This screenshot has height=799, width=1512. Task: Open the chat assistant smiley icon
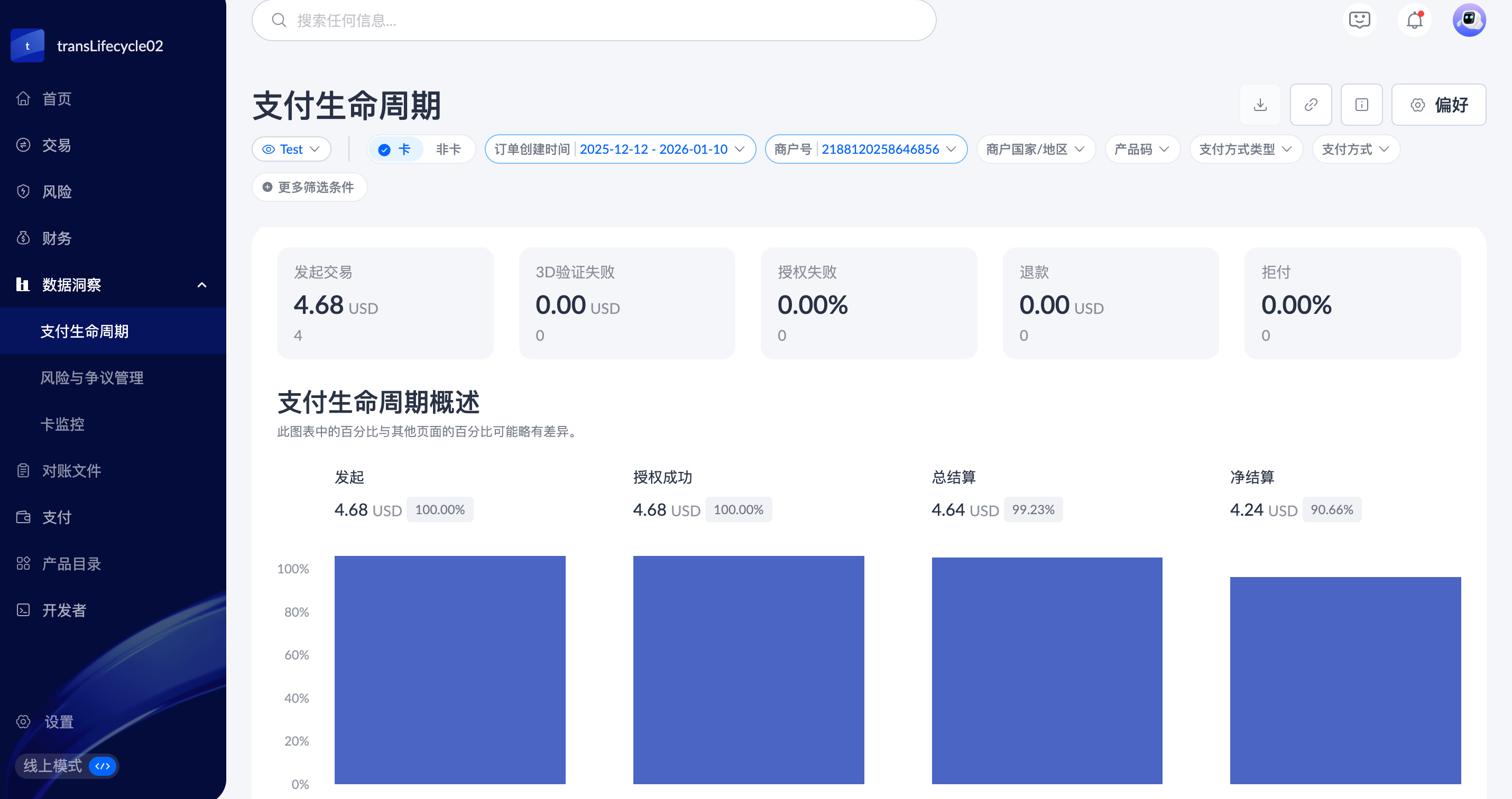tap(1359, 21)
